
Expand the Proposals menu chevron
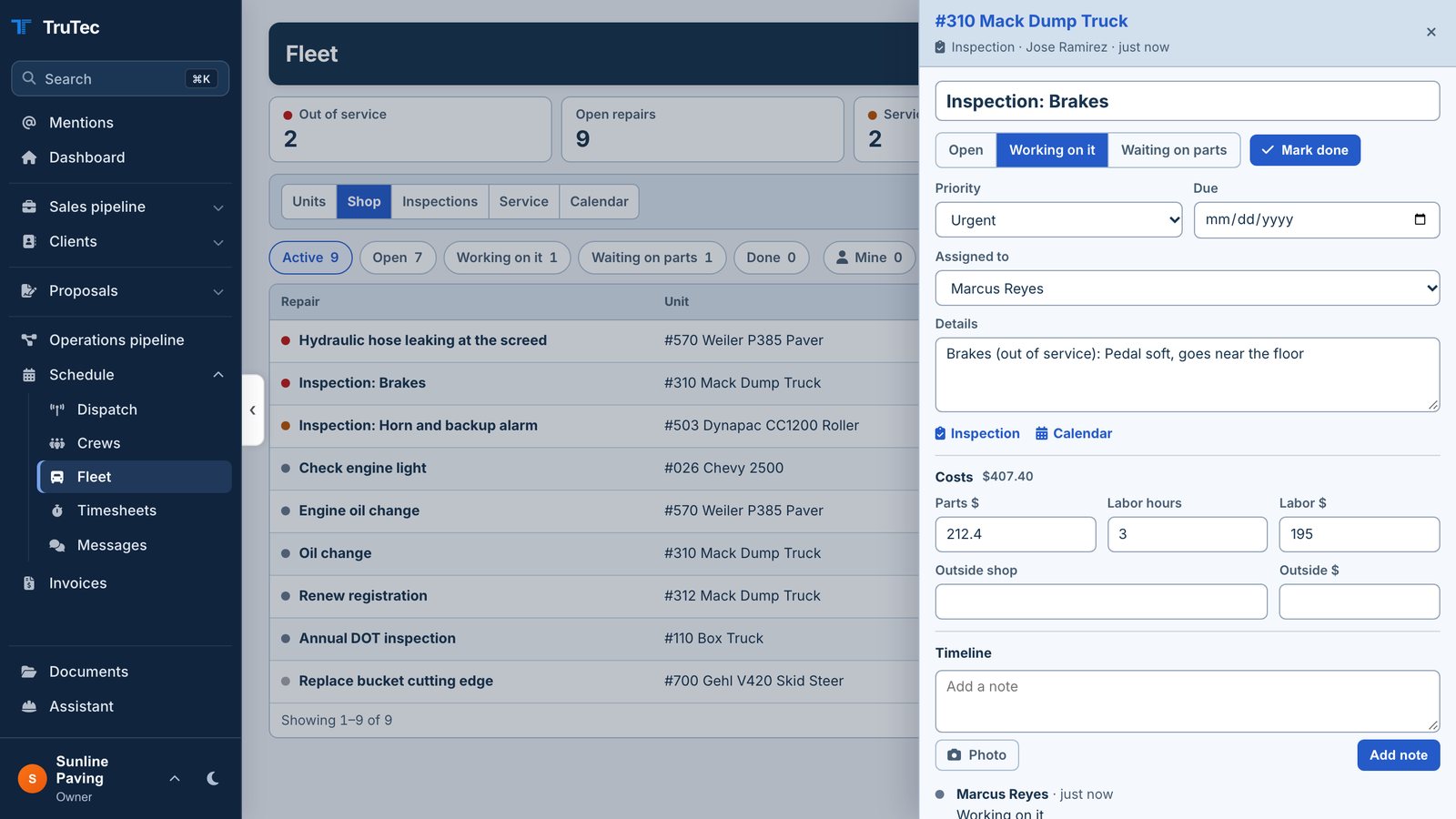(x=218, y=291)
